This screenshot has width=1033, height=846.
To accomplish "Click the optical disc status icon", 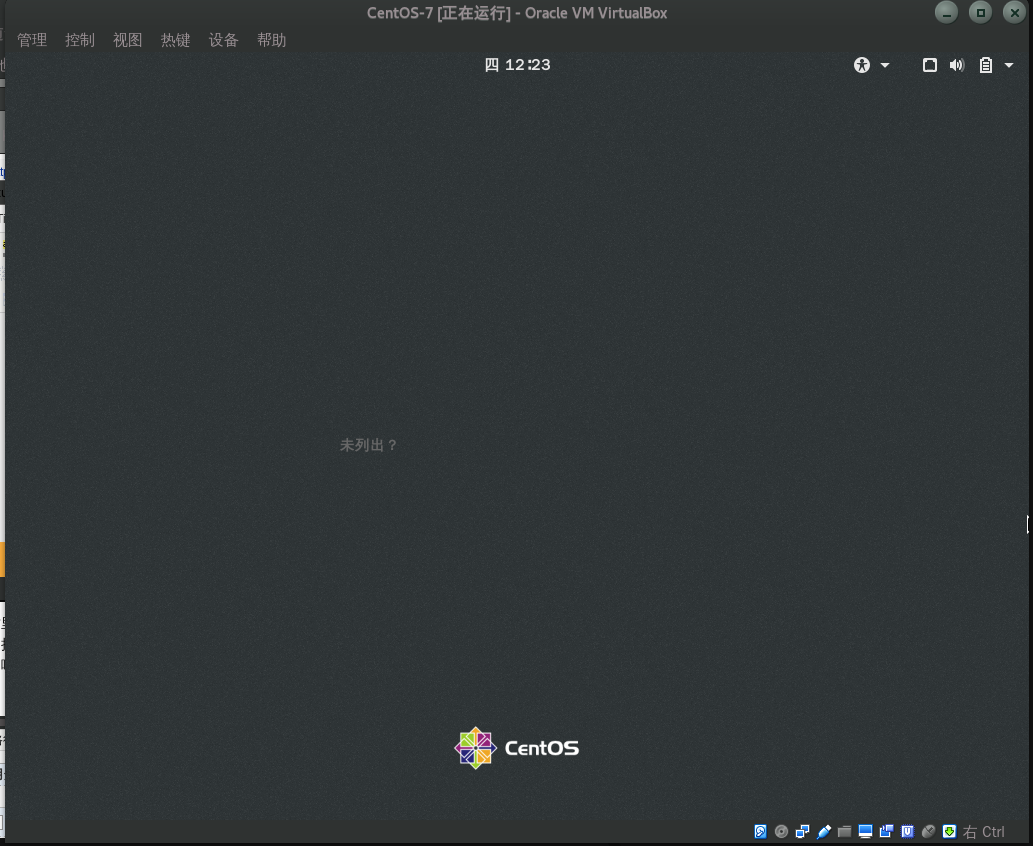I will click(x=781, y=832).
